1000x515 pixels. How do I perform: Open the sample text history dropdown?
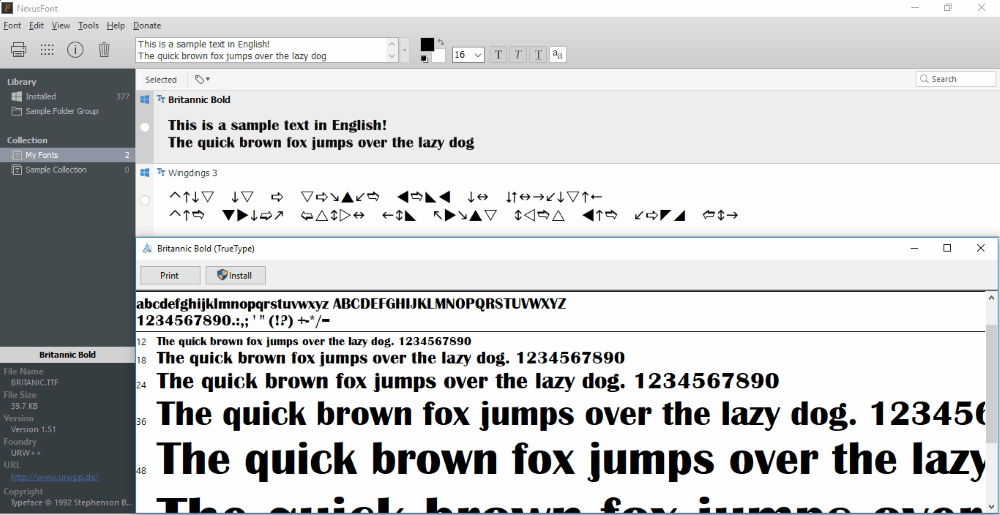tap(404, 50)
